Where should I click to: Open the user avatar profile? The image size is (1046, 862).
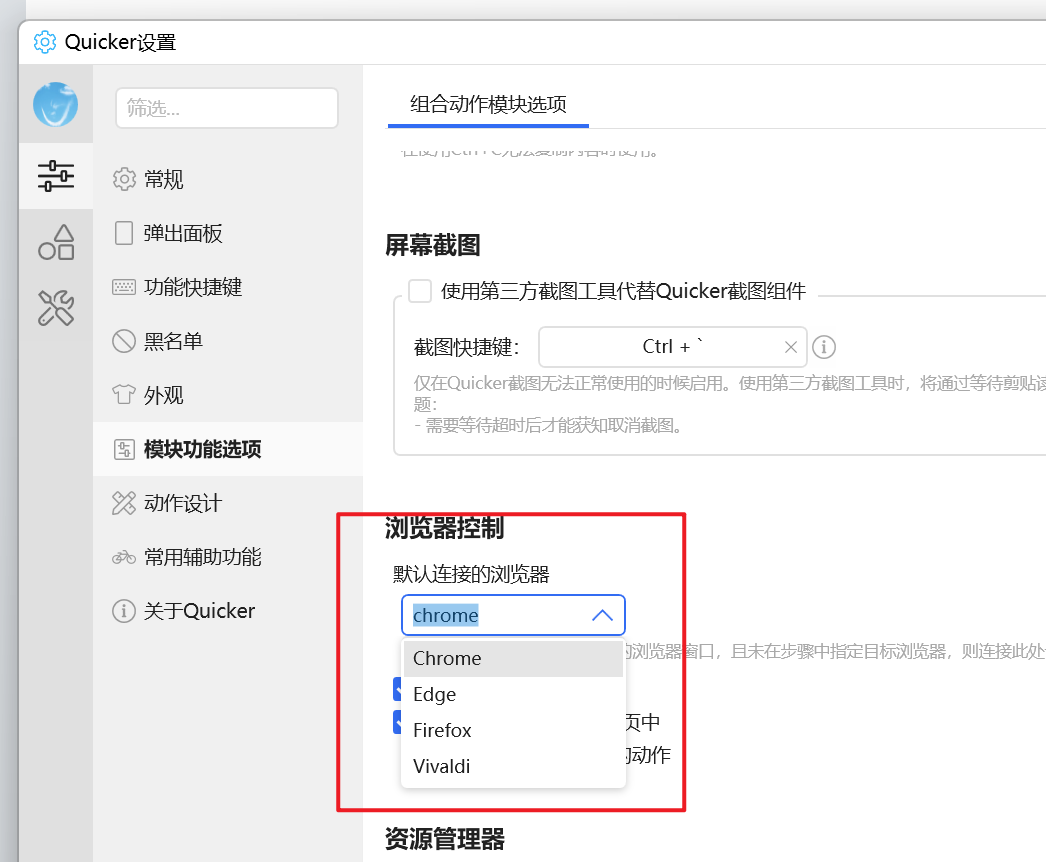pyautogui.click(x=55, y=105)
